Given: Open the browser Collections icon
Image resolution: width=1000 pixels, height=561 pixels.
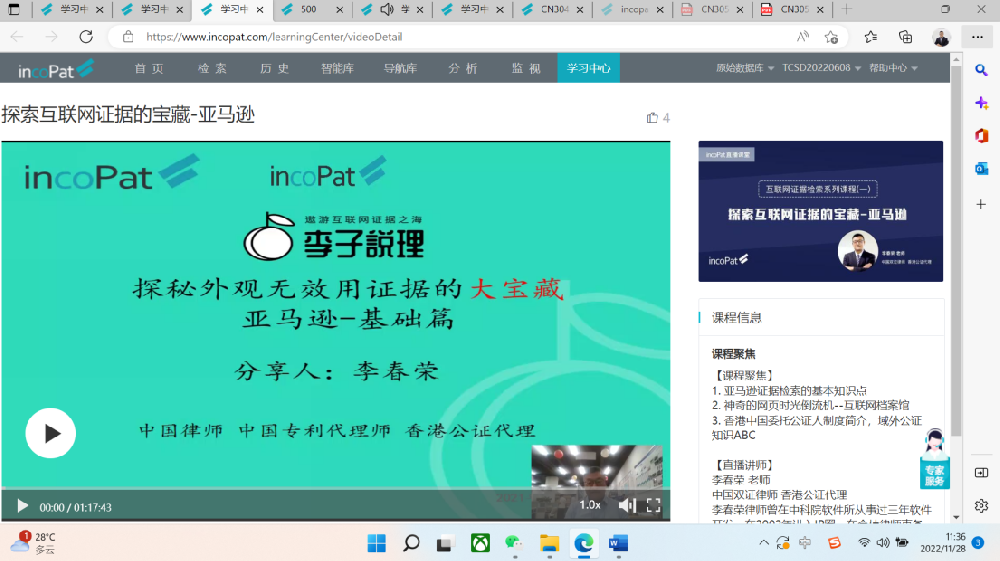Looking at the screenshot, I should coord(905,37).
